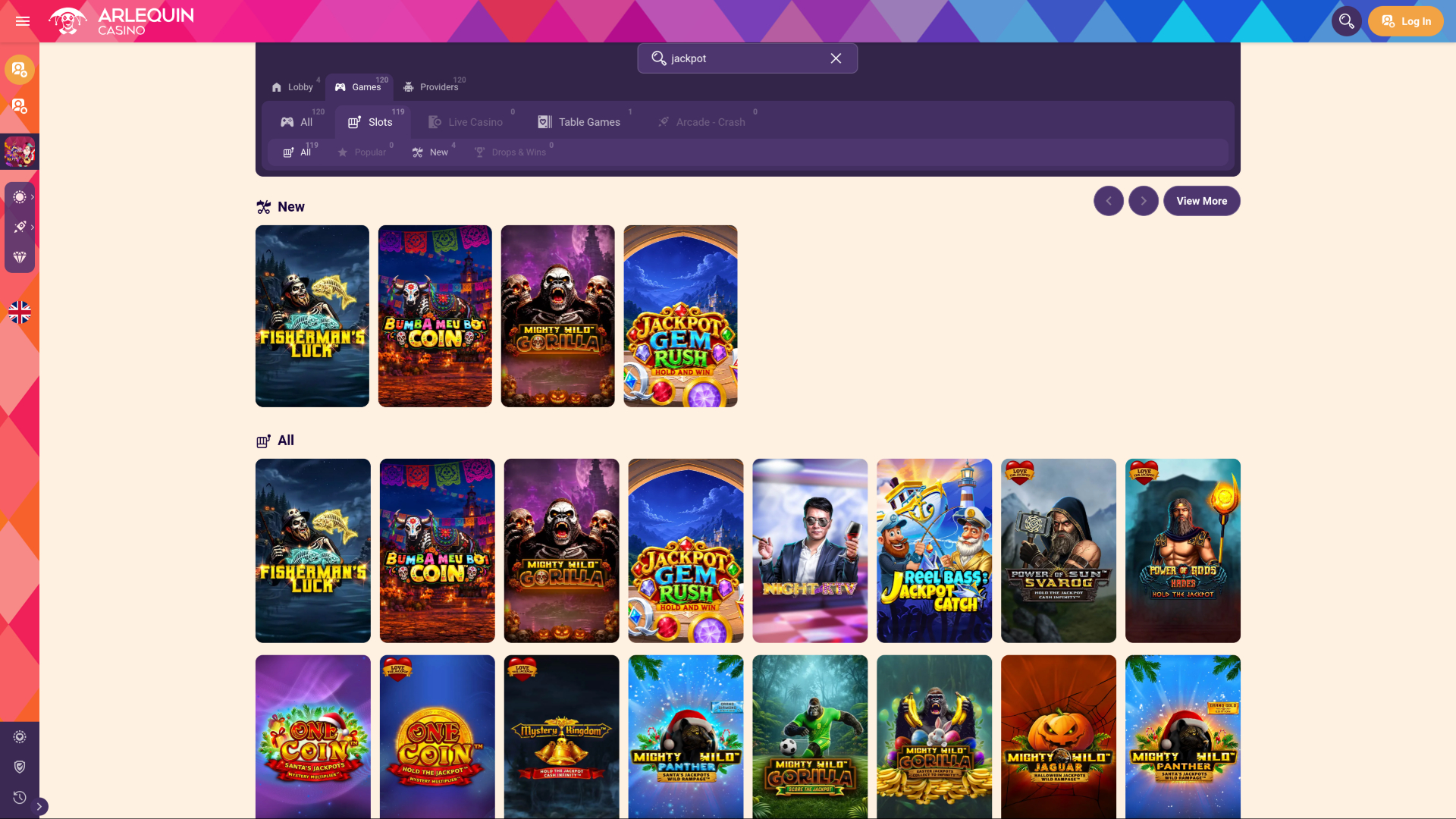Expand the rocket icon sidebar menu
This screenshot has width=1456, height=819.
pyautogui.click(x=20, y=227)
